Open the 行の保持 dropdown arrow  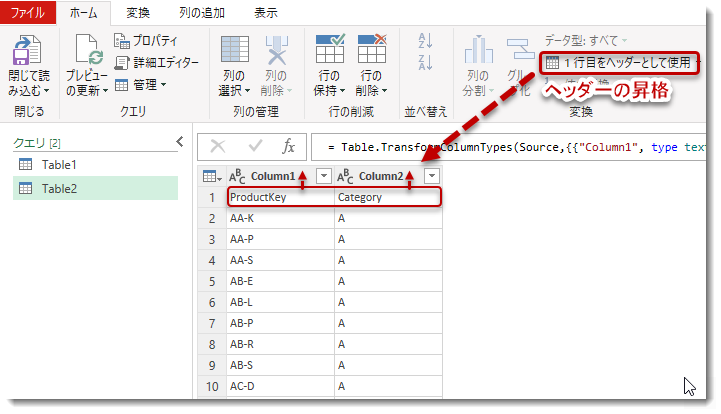[x=342, y=91]
